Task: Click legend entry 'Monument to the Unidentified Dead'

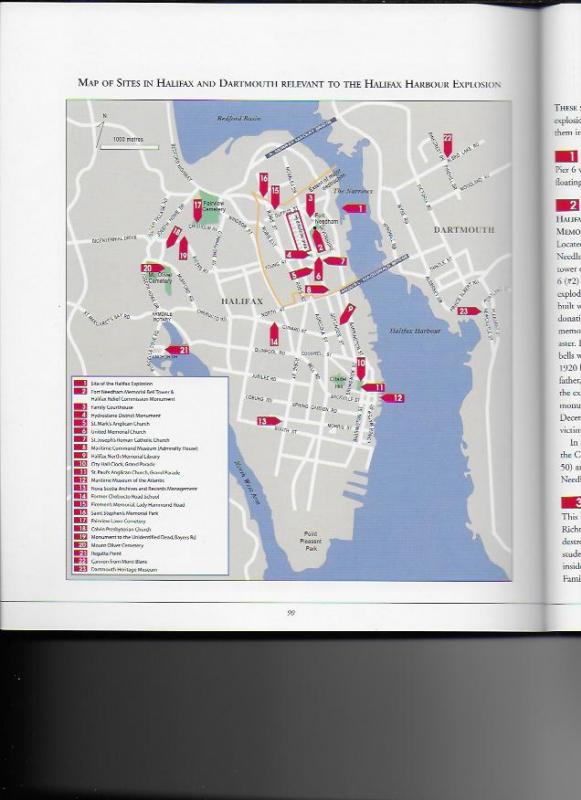Action: [135, 537]
